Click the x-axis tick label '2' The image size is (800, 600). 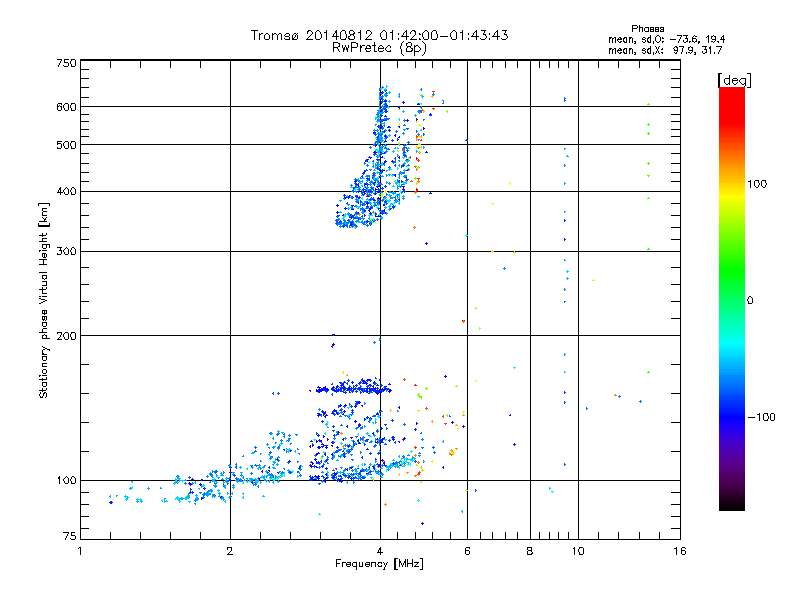230,551
